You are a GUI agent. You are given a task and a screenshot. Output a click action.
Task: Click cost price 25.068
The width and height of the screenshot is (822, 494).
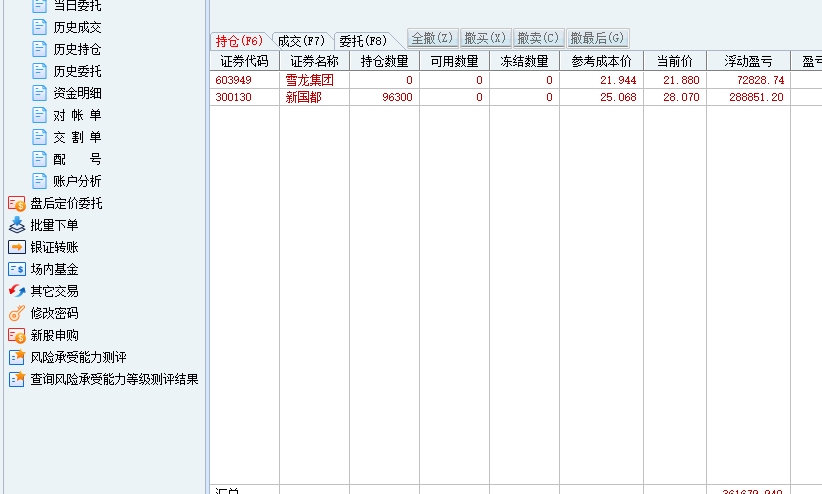618,97
